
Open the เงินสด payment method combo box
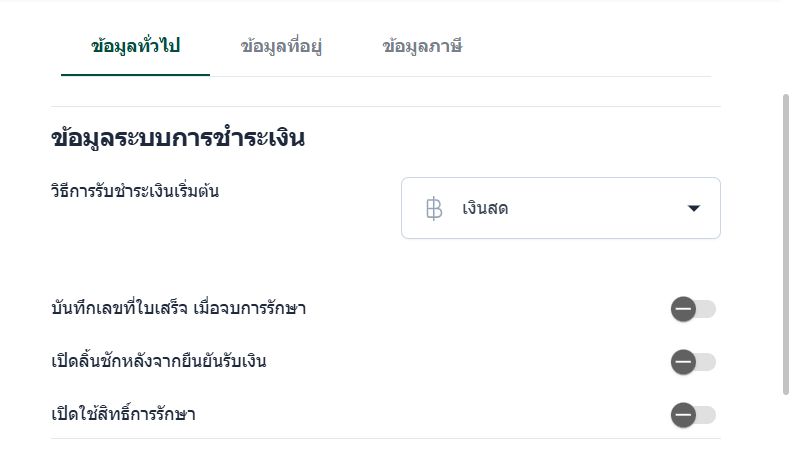560,209
